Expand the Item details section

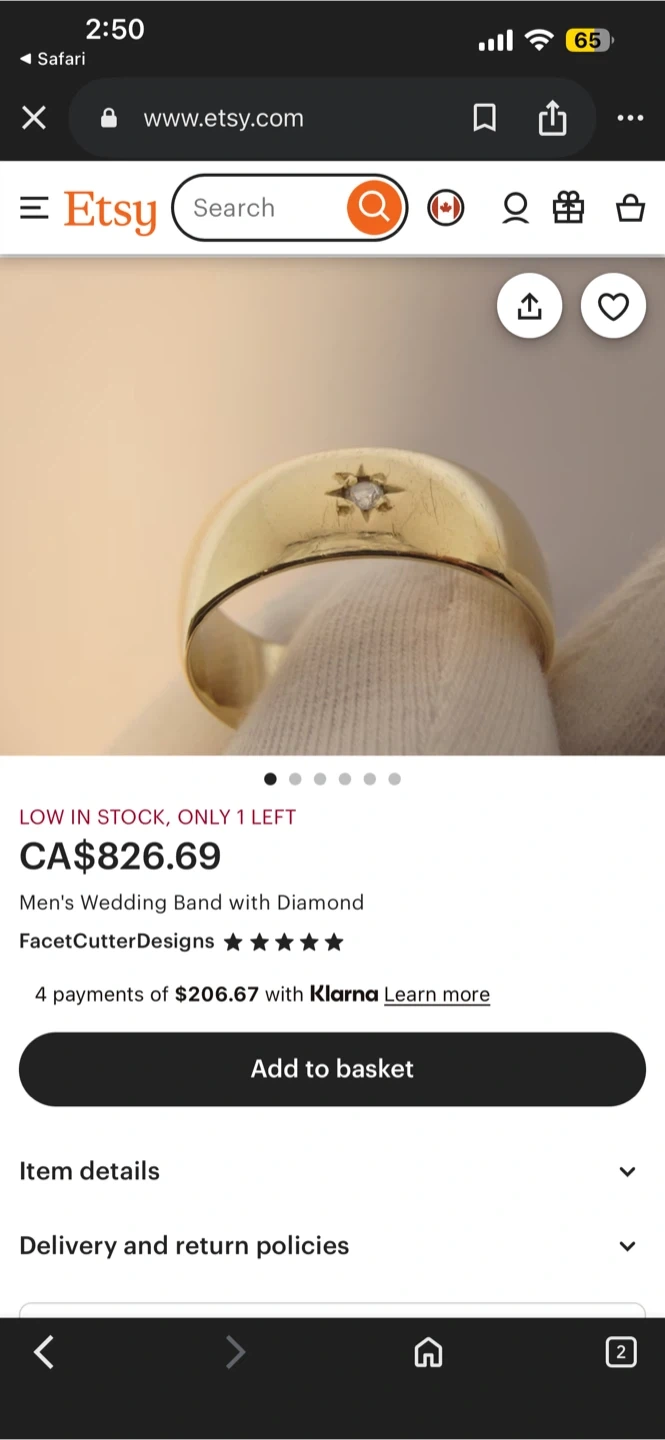pyautogui.click(x=332, y=1171)
